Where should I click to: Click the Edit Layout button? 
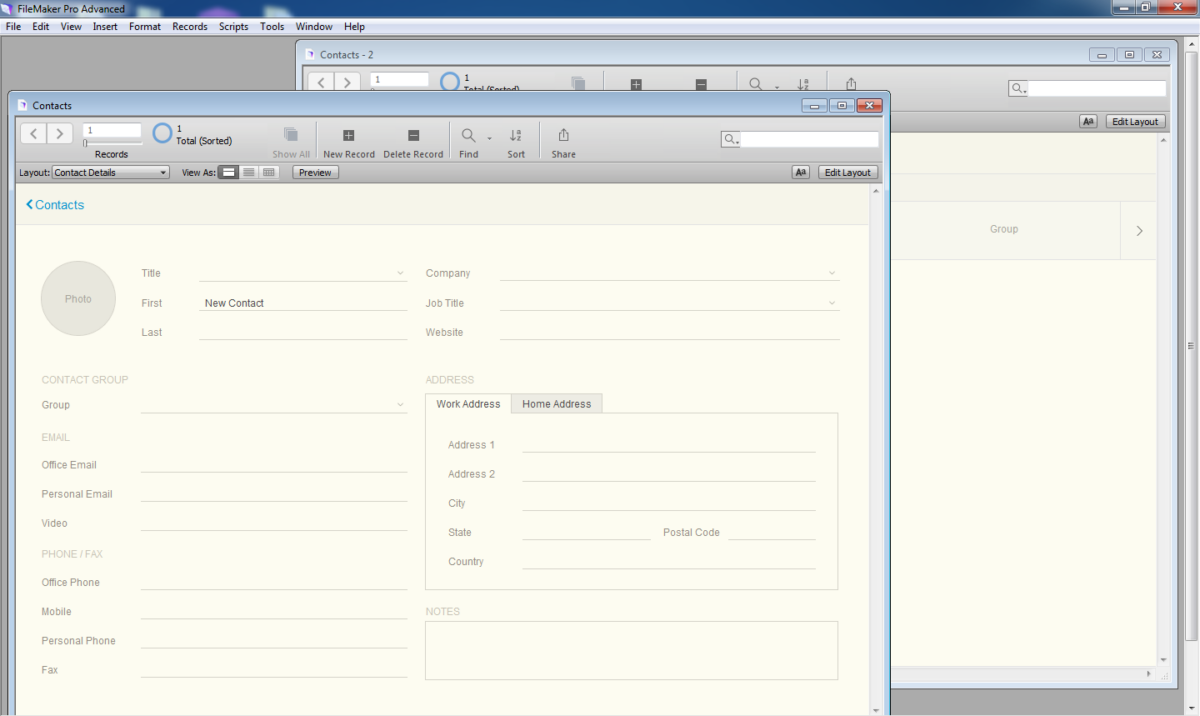coord(847,172)
